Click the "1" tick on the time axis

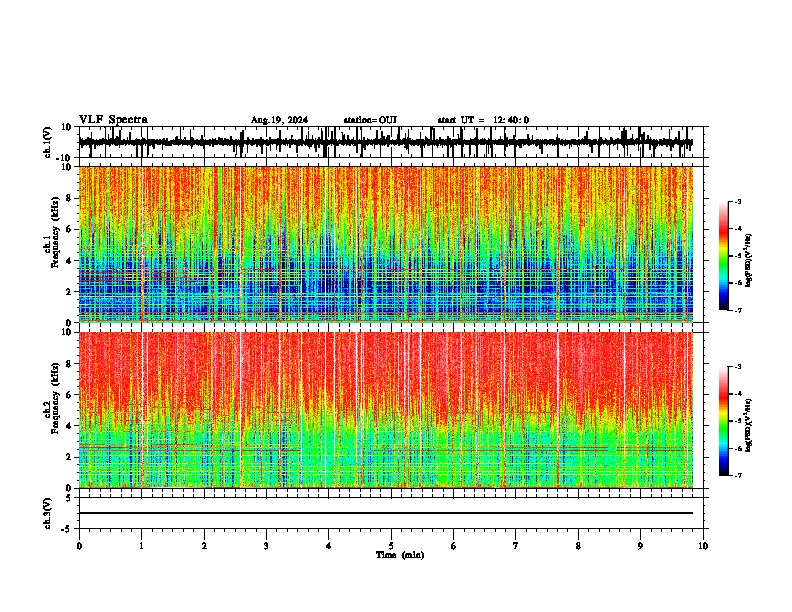pyautogui.click(x=141, y=546)
